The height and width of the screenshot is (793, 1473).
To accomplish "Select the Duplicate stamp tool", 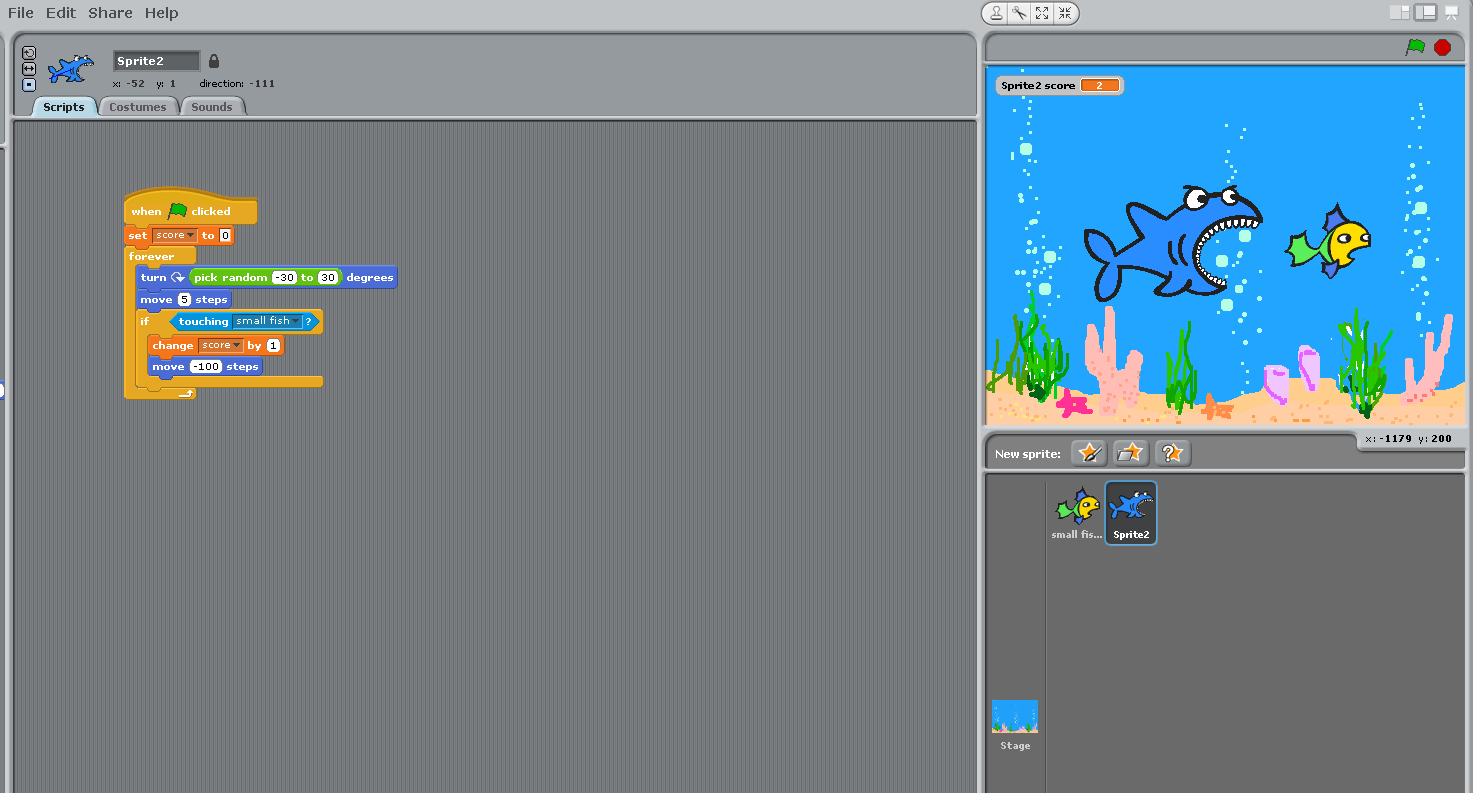I will (996, 13).
